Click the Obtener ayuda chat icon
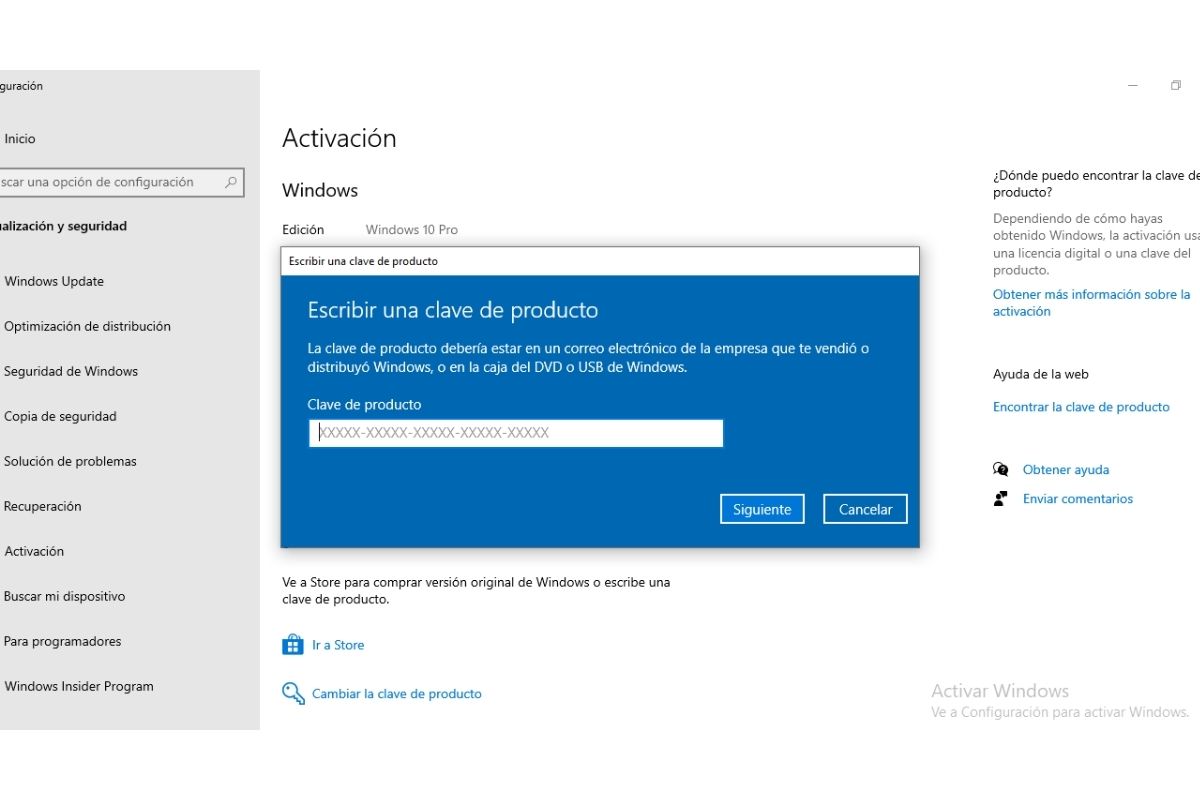 tap(1001, 469)
